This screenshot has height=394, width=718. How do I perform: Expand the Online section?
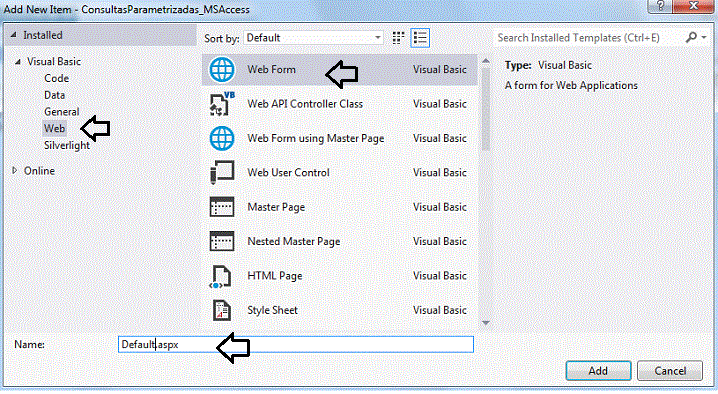(15, 170)
